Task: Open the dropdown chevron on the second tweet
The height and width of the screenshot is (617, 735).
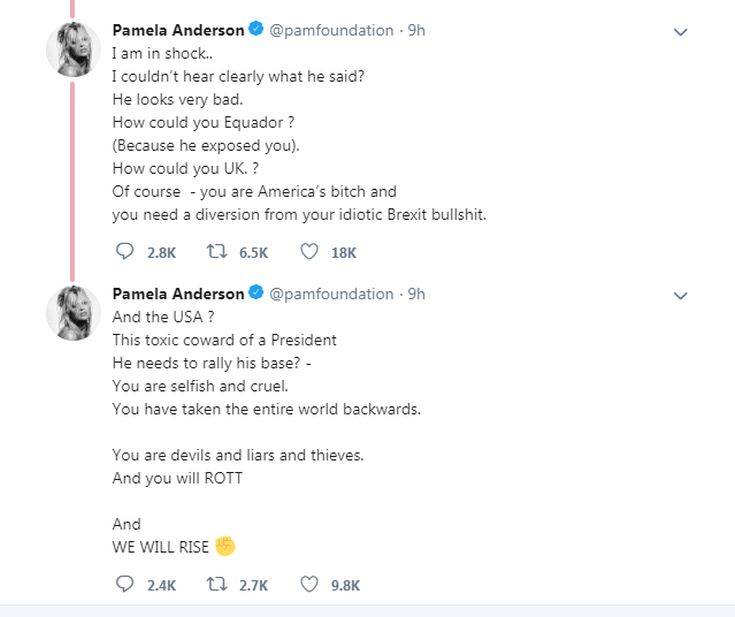Action: point(680,296)
